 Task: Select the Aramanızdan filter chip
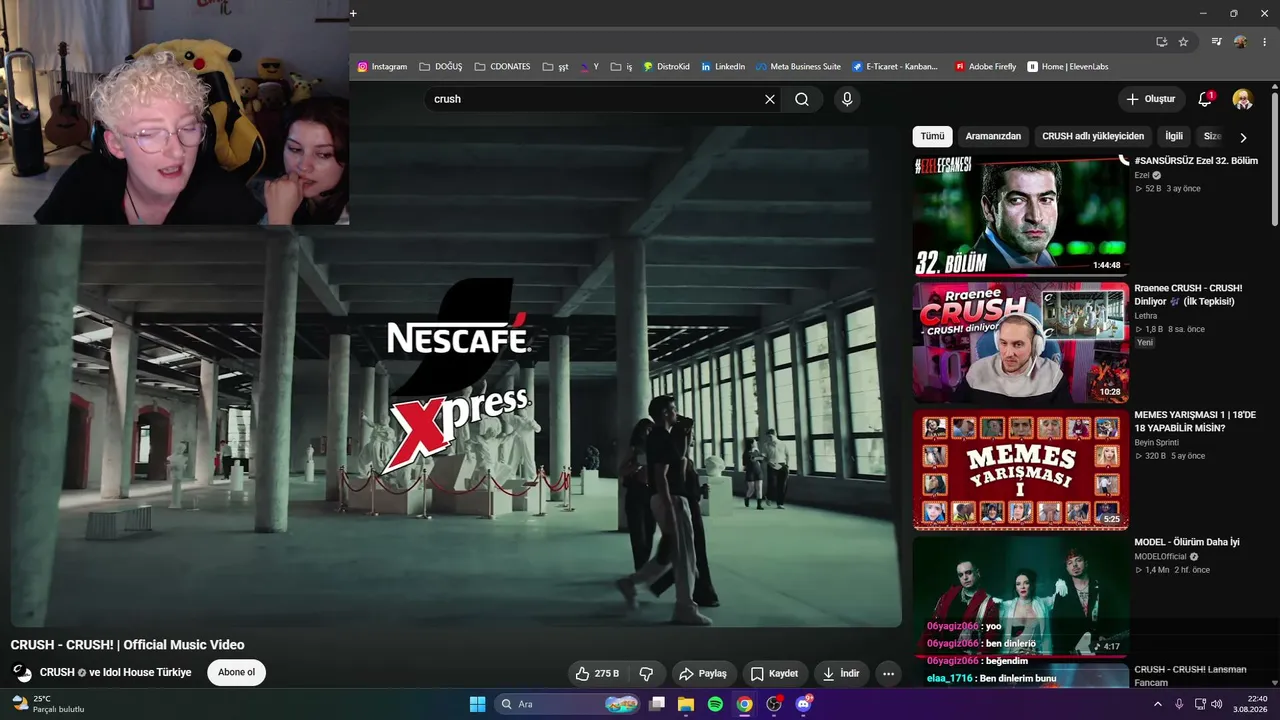tap(993, 136)
